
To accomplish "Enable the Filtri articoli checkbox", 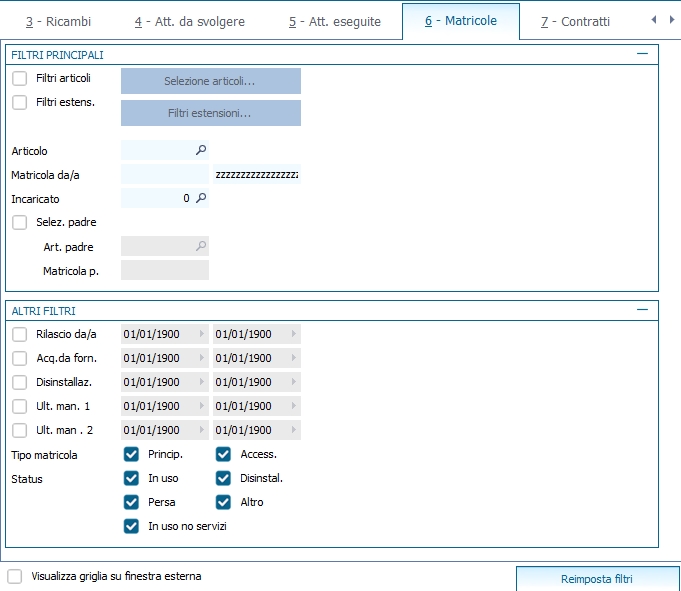I will [20, 79].
